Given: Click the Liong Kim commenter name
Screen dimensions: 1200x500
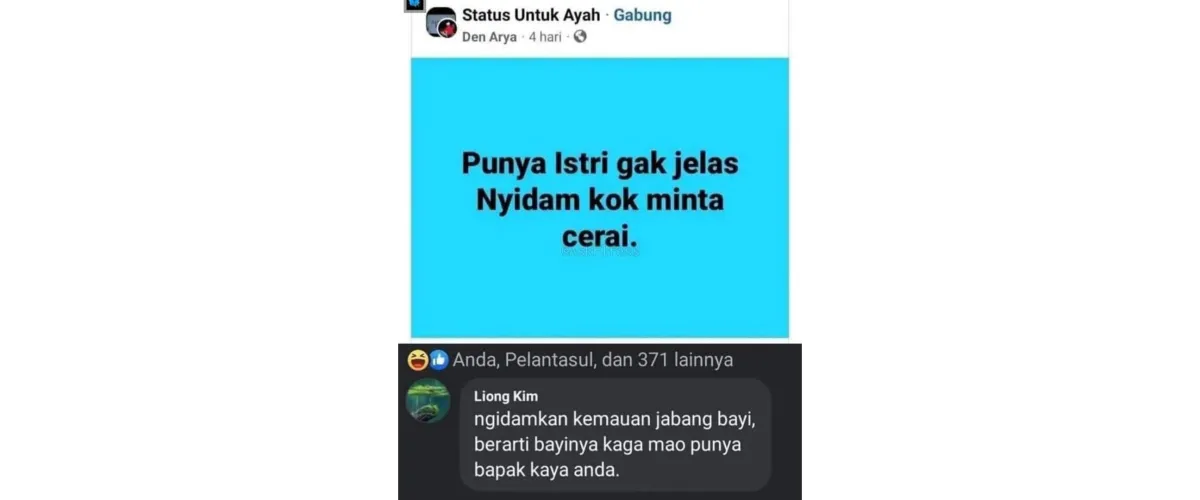Looking at the screenshot, I should tap(506, 396).
